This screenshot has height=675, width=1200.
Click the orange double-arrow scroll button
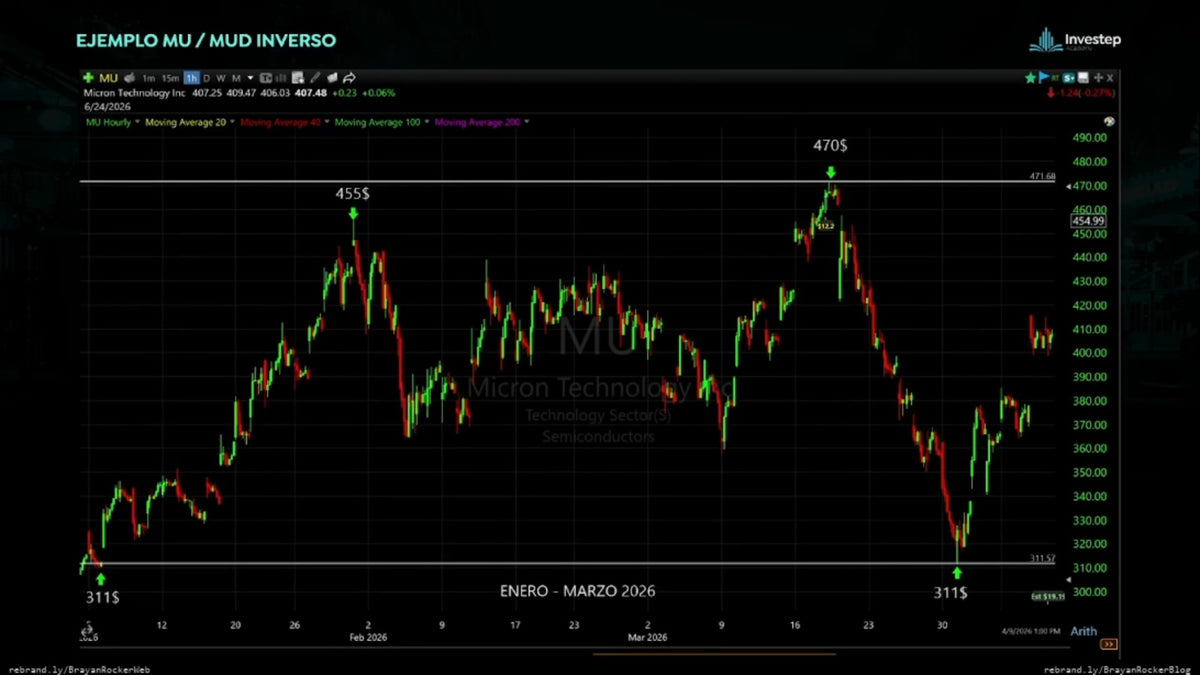point(1108,645)
